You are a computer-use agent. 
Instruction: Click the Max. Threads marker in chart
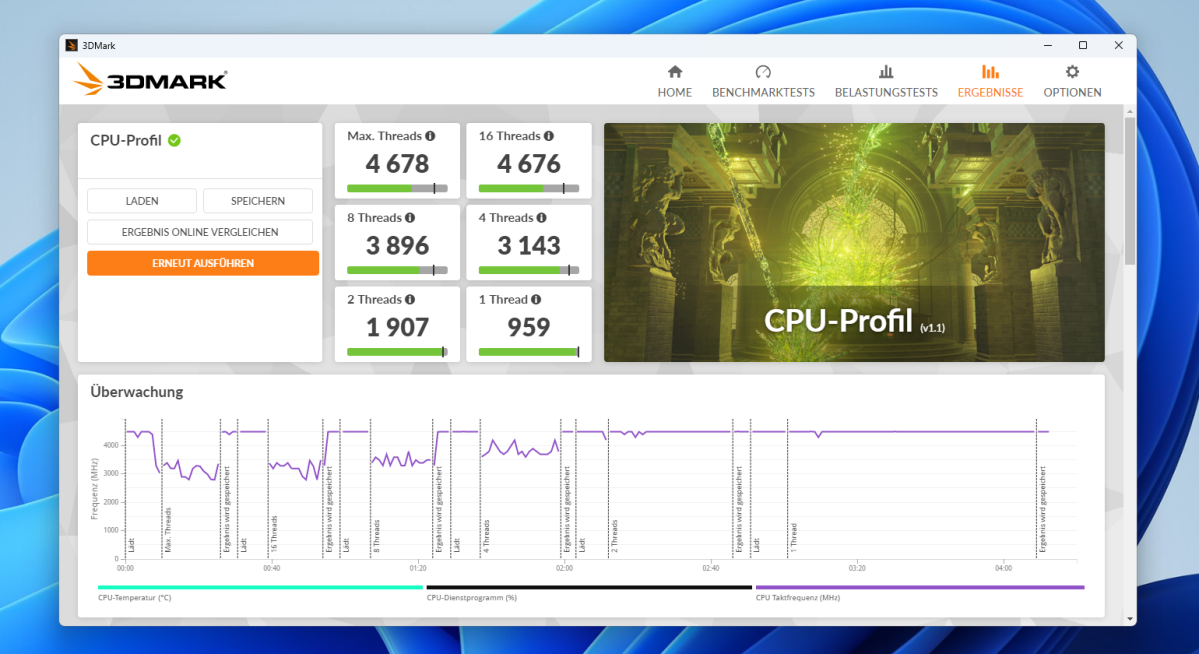pos(167,529)
